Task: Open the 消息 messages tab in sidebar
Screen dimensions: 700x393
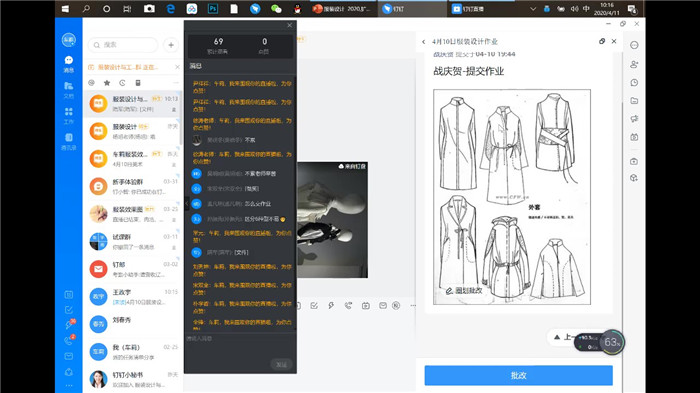Action: (68, 64)
